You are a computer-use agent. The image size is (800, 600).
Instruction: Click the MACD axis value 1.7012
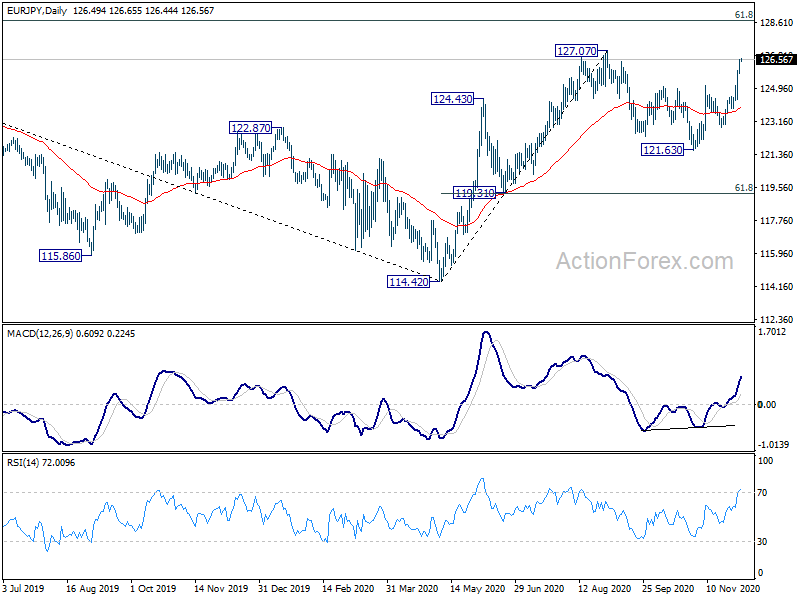(772, 332)
